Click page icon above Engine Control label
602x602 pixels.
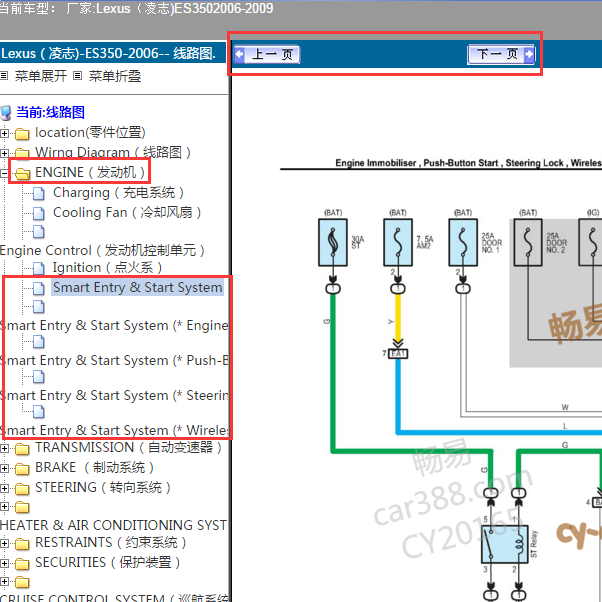click(x=38, y=232)
